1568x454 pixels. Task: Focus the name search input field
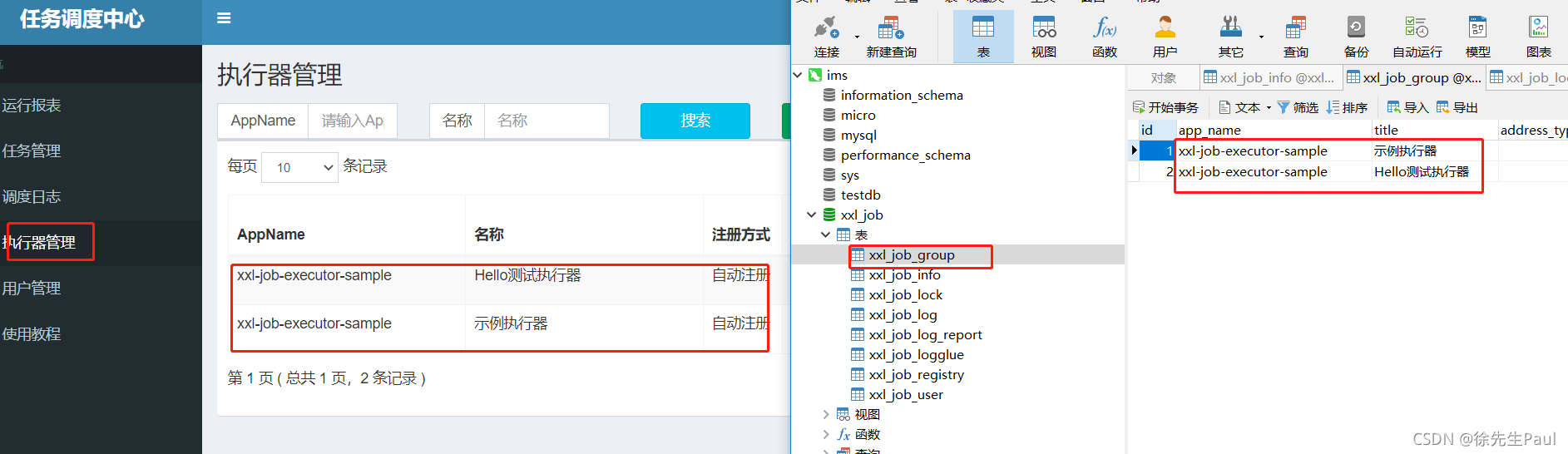pyautogui.click(x=547, y=121)
